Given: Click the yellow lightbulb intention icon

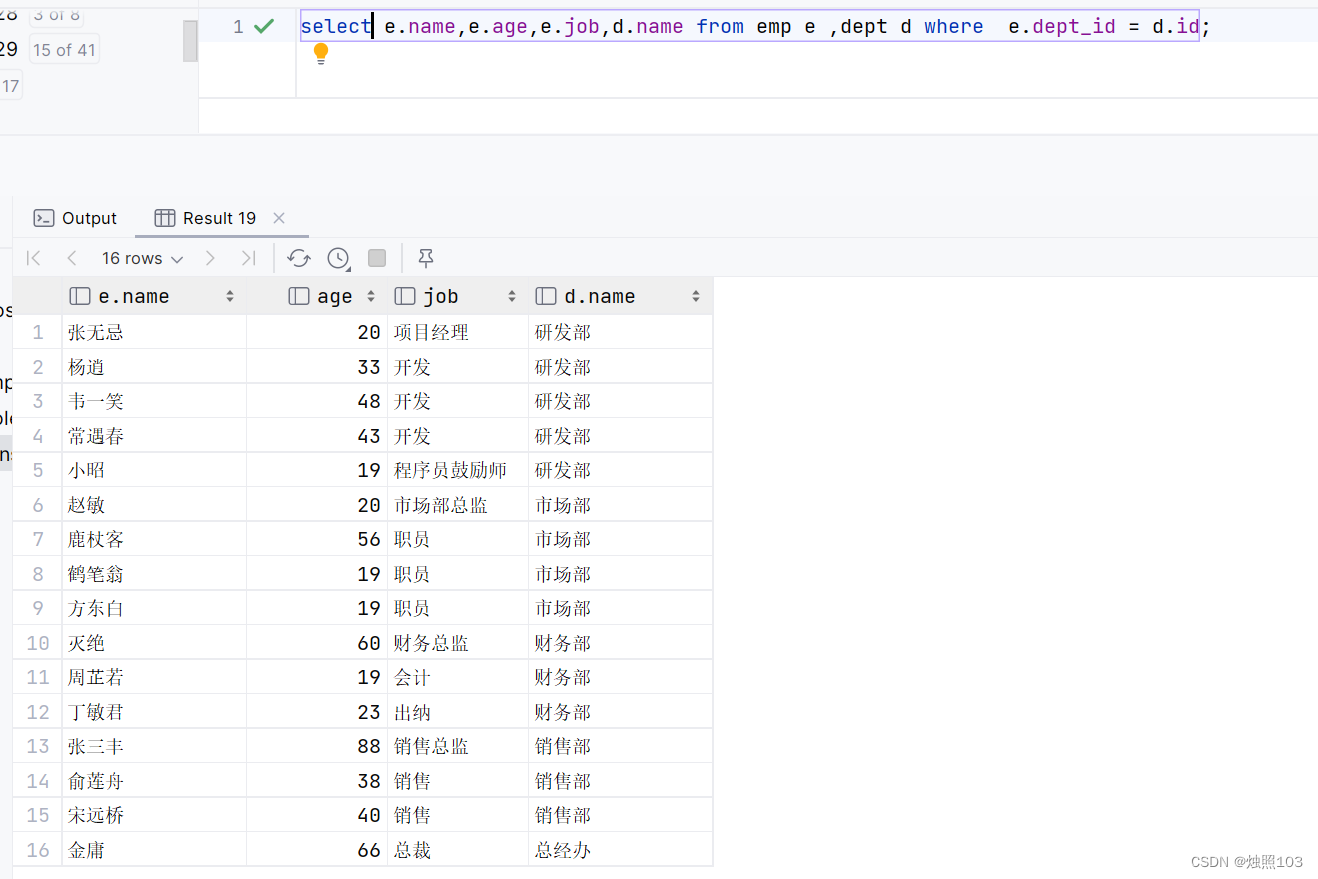Looking at the screenshot, I should point(321,55).
